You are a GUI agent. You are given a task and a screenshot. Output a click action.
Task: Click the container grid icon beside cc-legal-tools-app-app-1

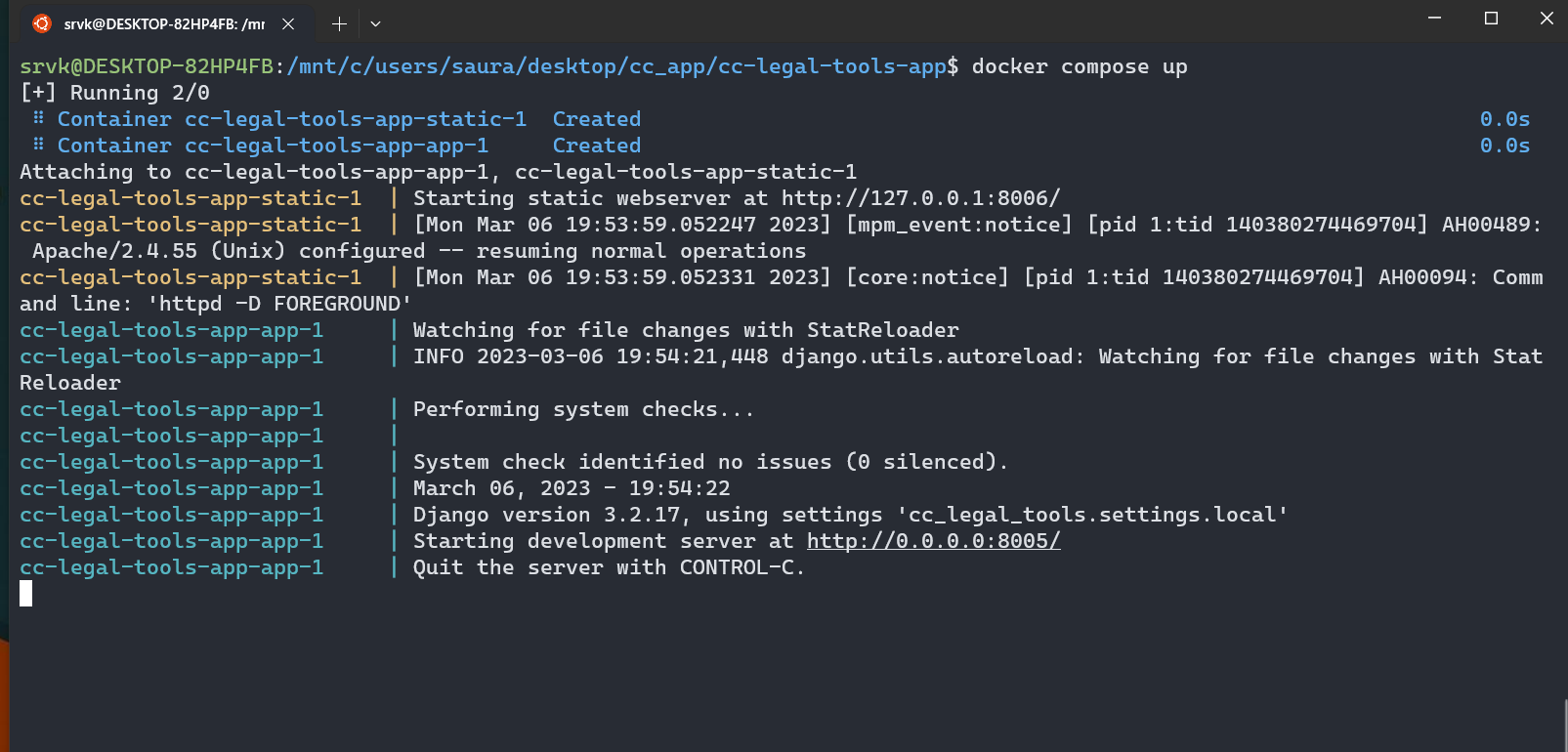coord(38,145)
